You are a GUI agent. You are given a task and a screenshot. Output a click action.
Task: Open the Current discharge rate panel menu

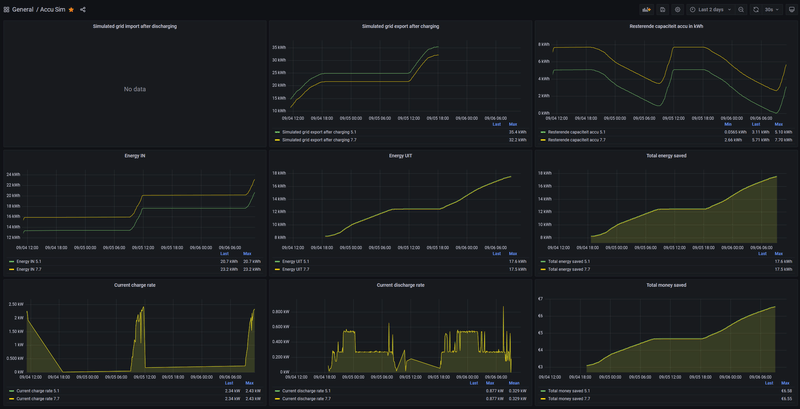click(x=401, y=285)
